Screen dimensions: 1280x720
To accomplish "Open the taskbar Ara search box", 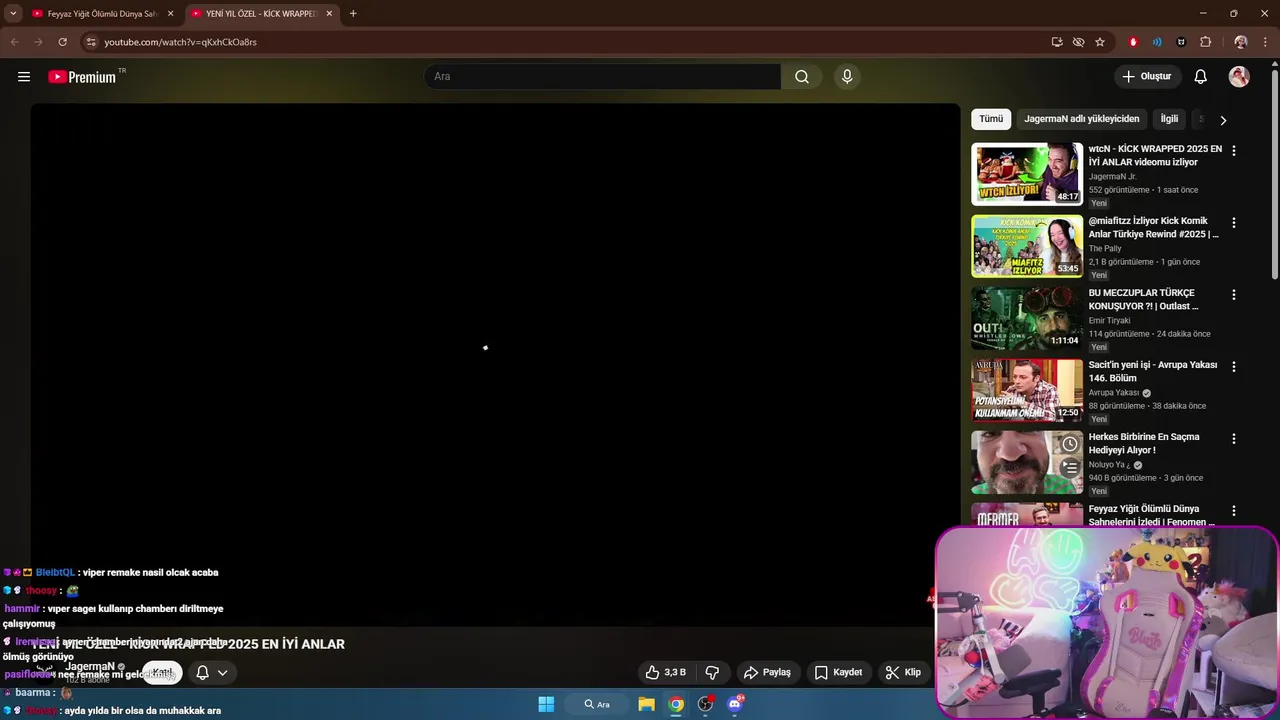I will 597,704.
